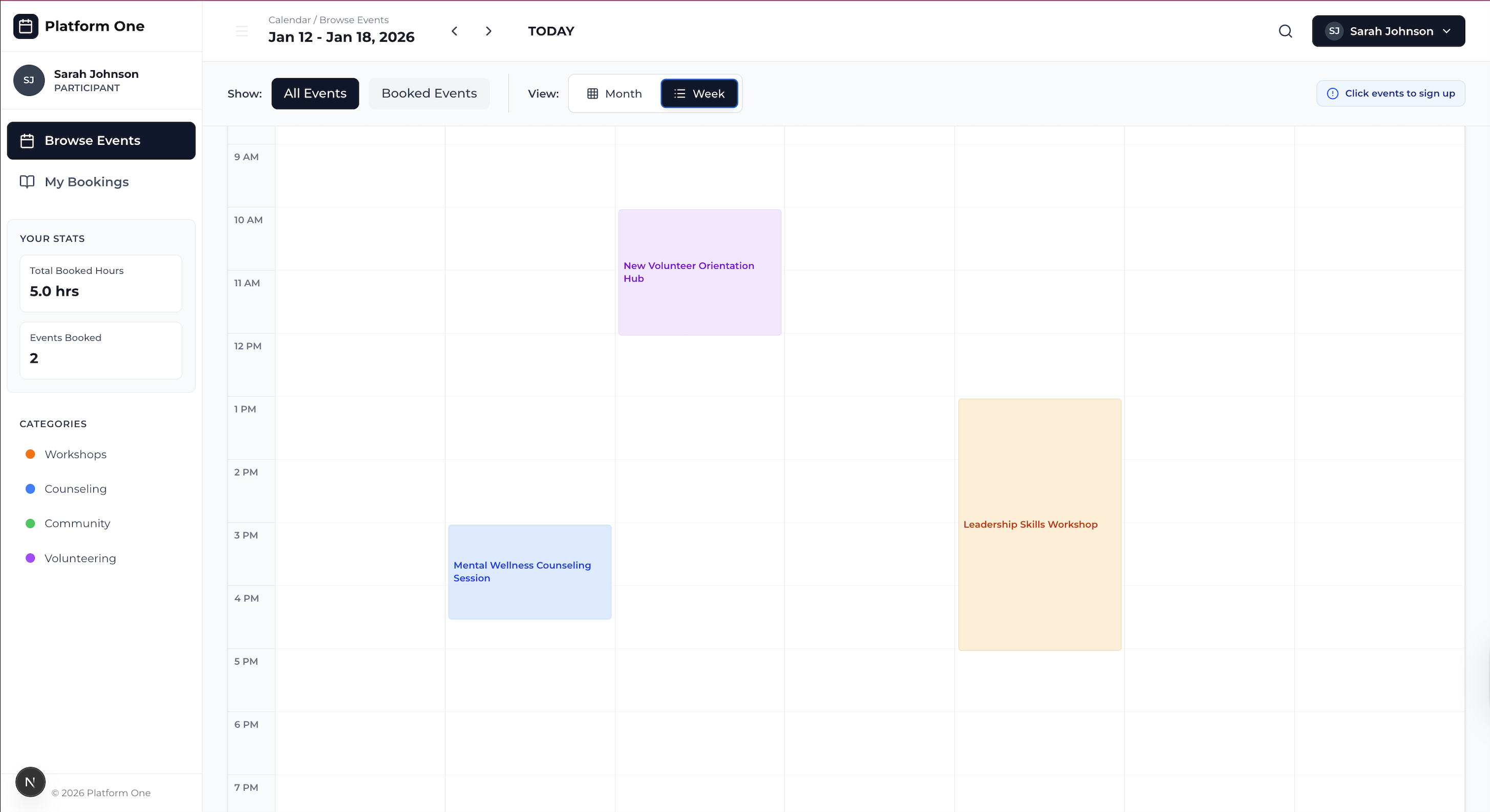This screenshot has width=1490, height=812.
Task: Go to previous week arrow
Action: (455, 31)
